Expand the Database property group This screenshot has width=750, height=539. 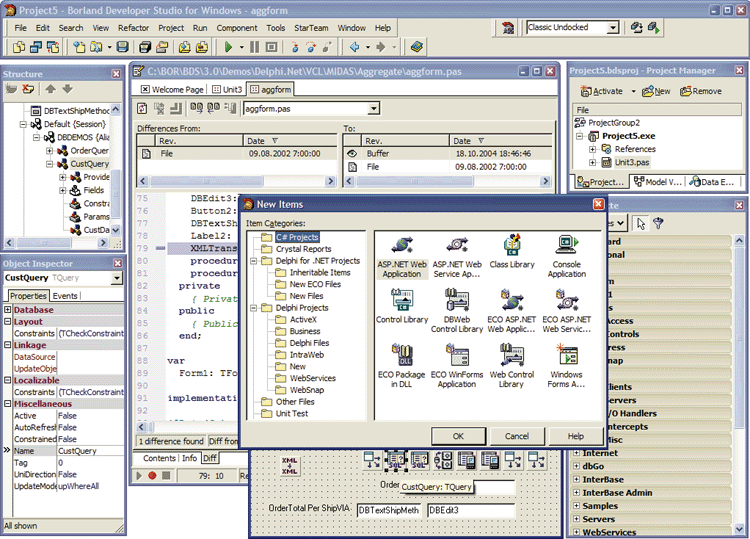click(x=8, y=309)
